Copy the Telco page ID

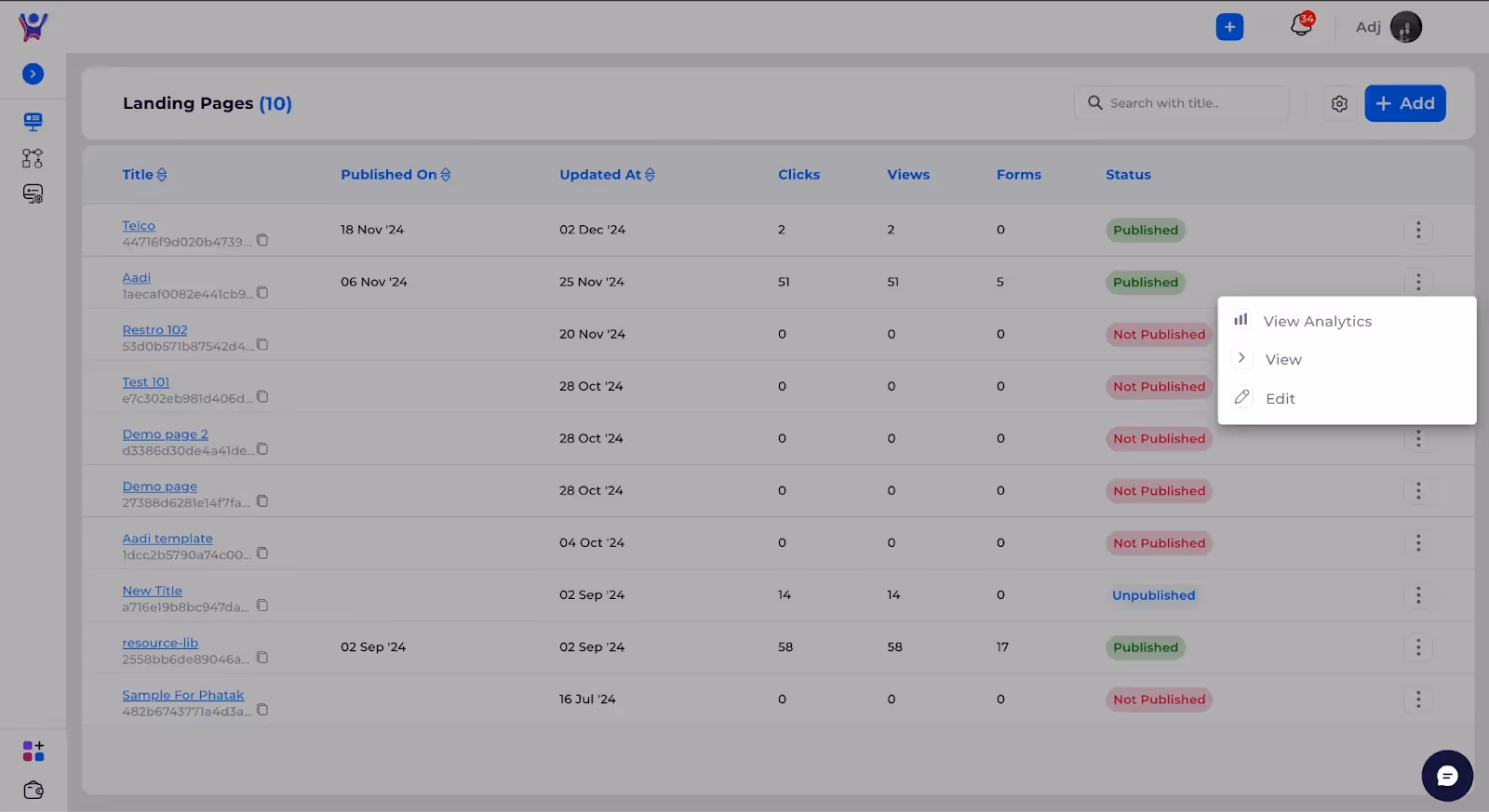(x=262, y=240)
